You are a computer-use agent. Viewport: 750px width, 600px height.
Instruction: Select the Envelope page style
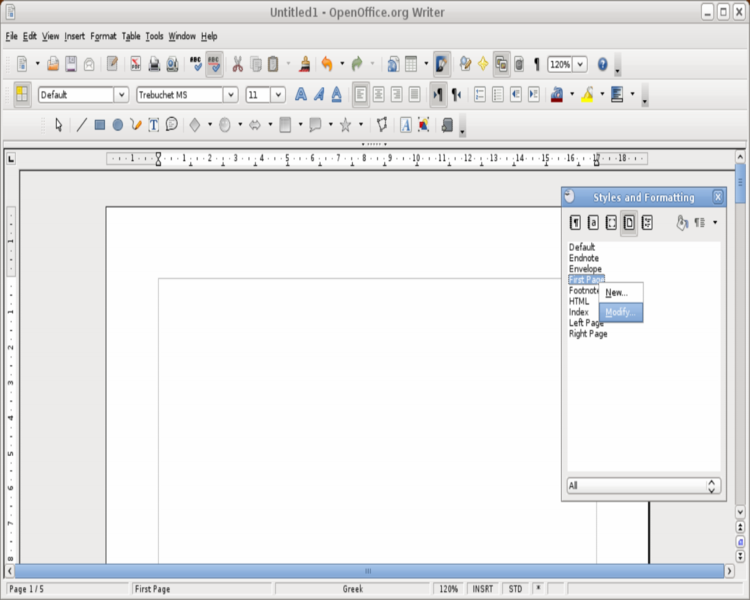[x=585, y=269]
